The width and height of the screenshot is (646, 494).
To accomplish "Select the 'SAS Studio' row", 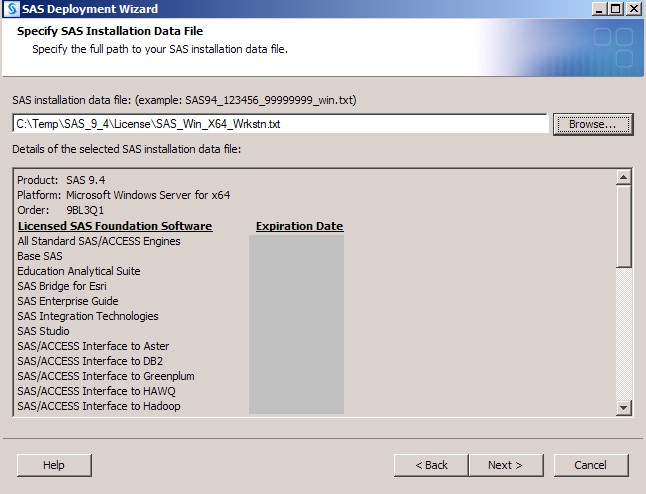I will click(x=43, y=331).
